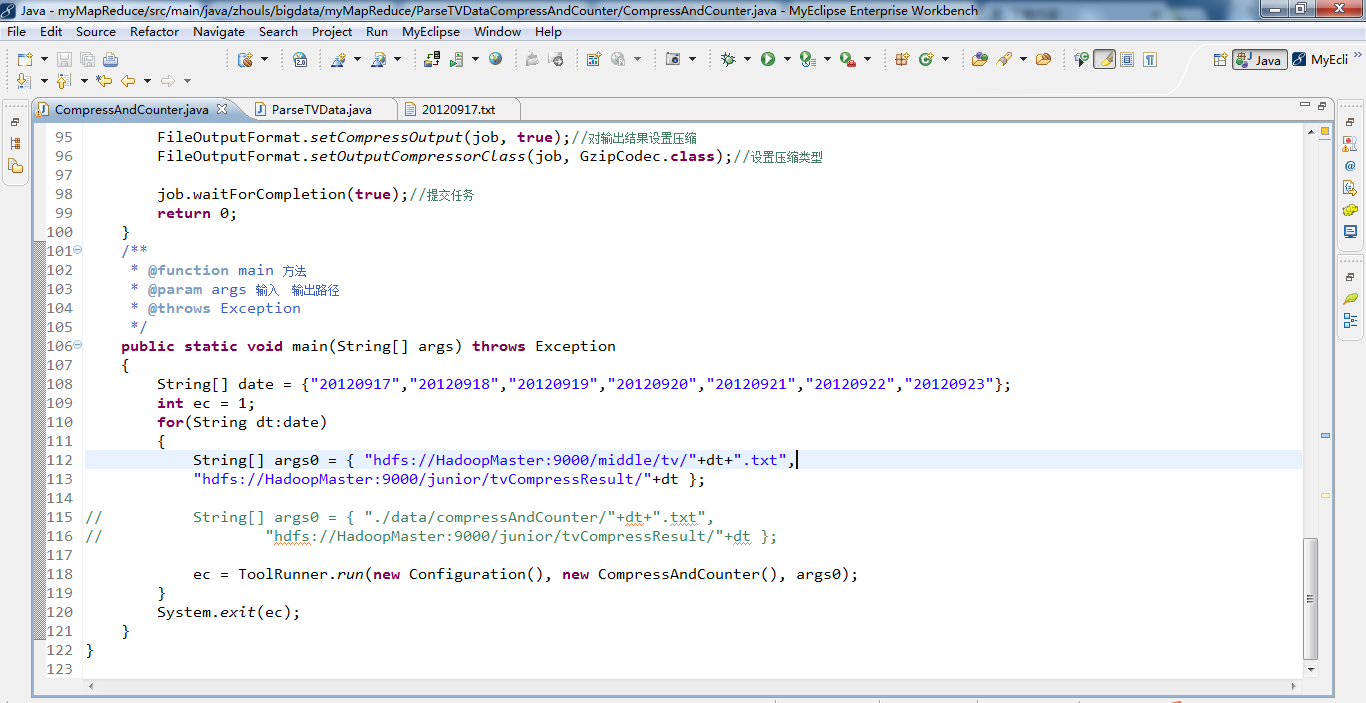Toggle Show Whitespace Characters pilcrow button

(x=1150, y=60)
